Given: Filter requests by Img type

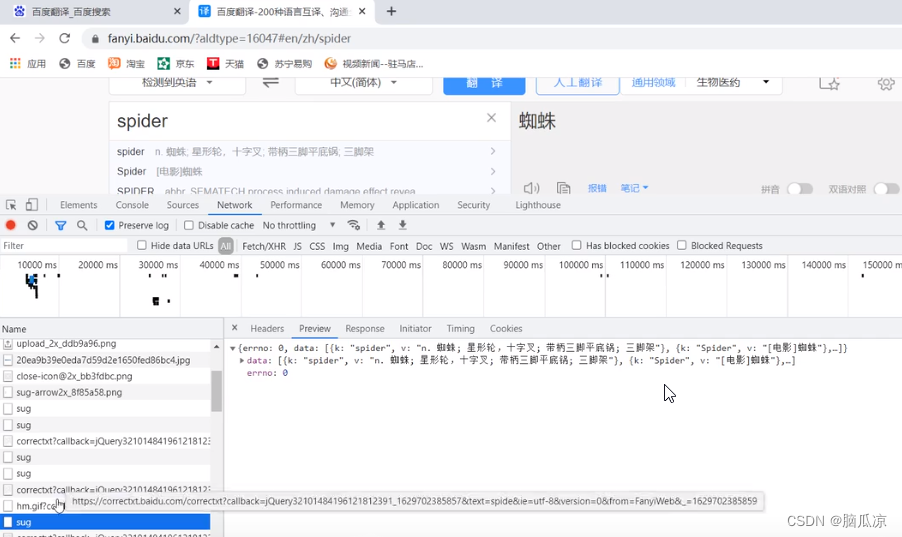Looking at the screenshot, I should click(x=341, y=246).
